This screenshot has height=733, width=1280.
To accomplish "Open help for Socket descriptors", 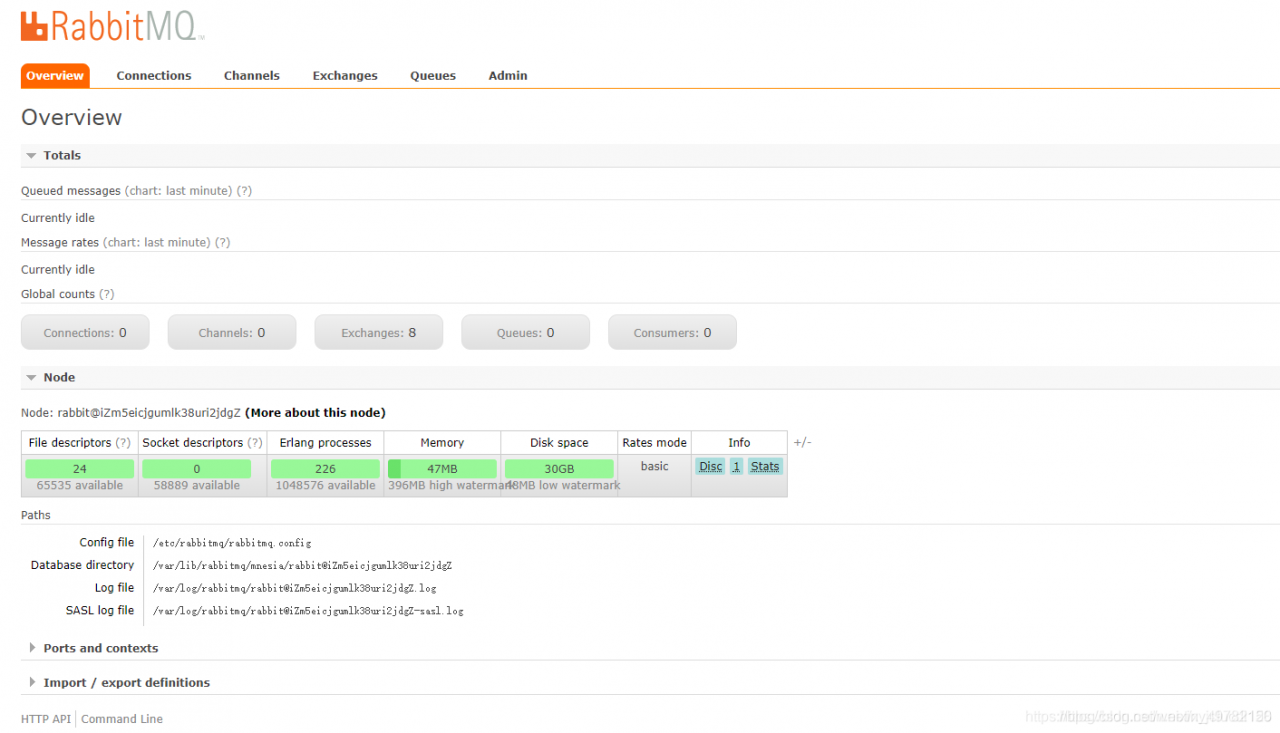I will (255, 443).
